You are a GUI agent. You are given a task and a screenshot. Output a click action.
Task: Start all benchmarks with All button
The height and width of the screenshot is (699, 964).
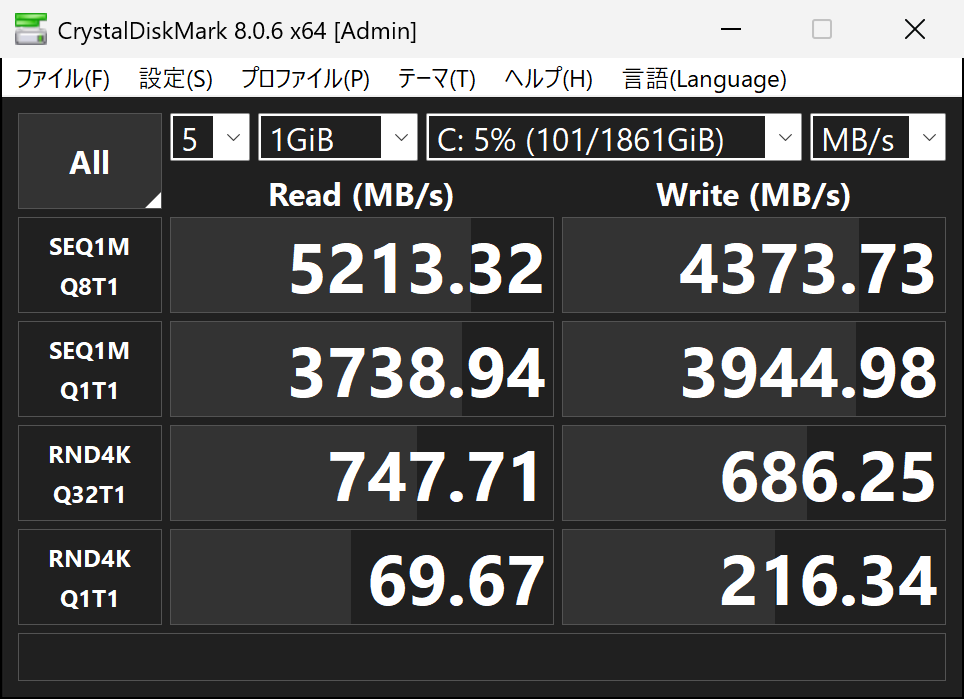90,162
